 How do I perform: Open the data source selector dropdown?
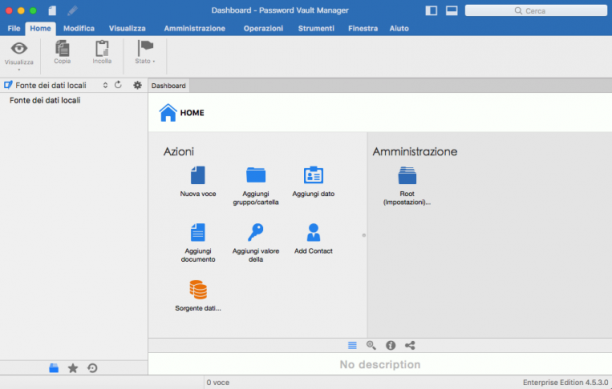[x=105, y=85]
